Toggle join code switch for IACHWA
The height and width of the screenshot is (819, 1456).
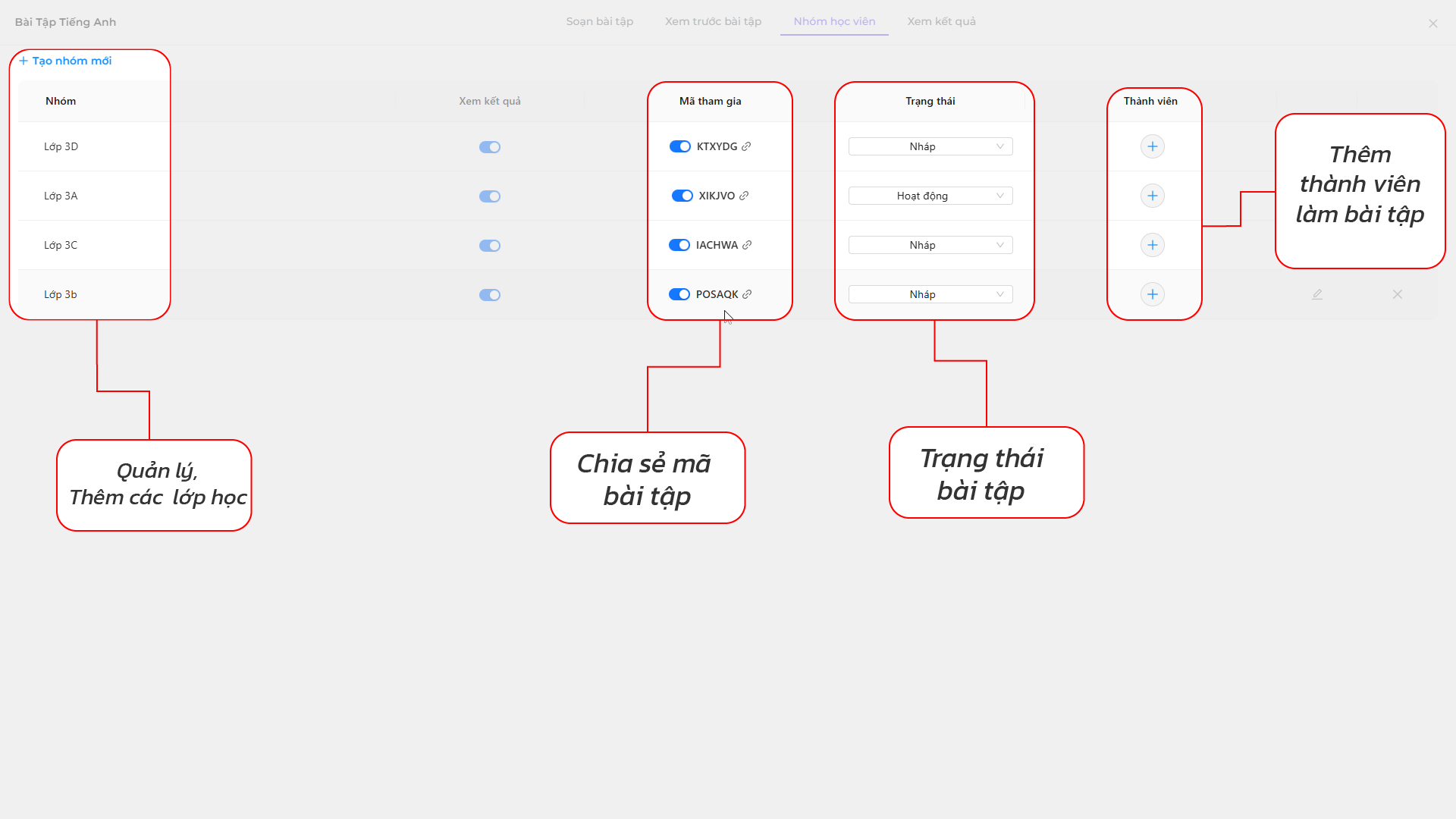[679, 245]
